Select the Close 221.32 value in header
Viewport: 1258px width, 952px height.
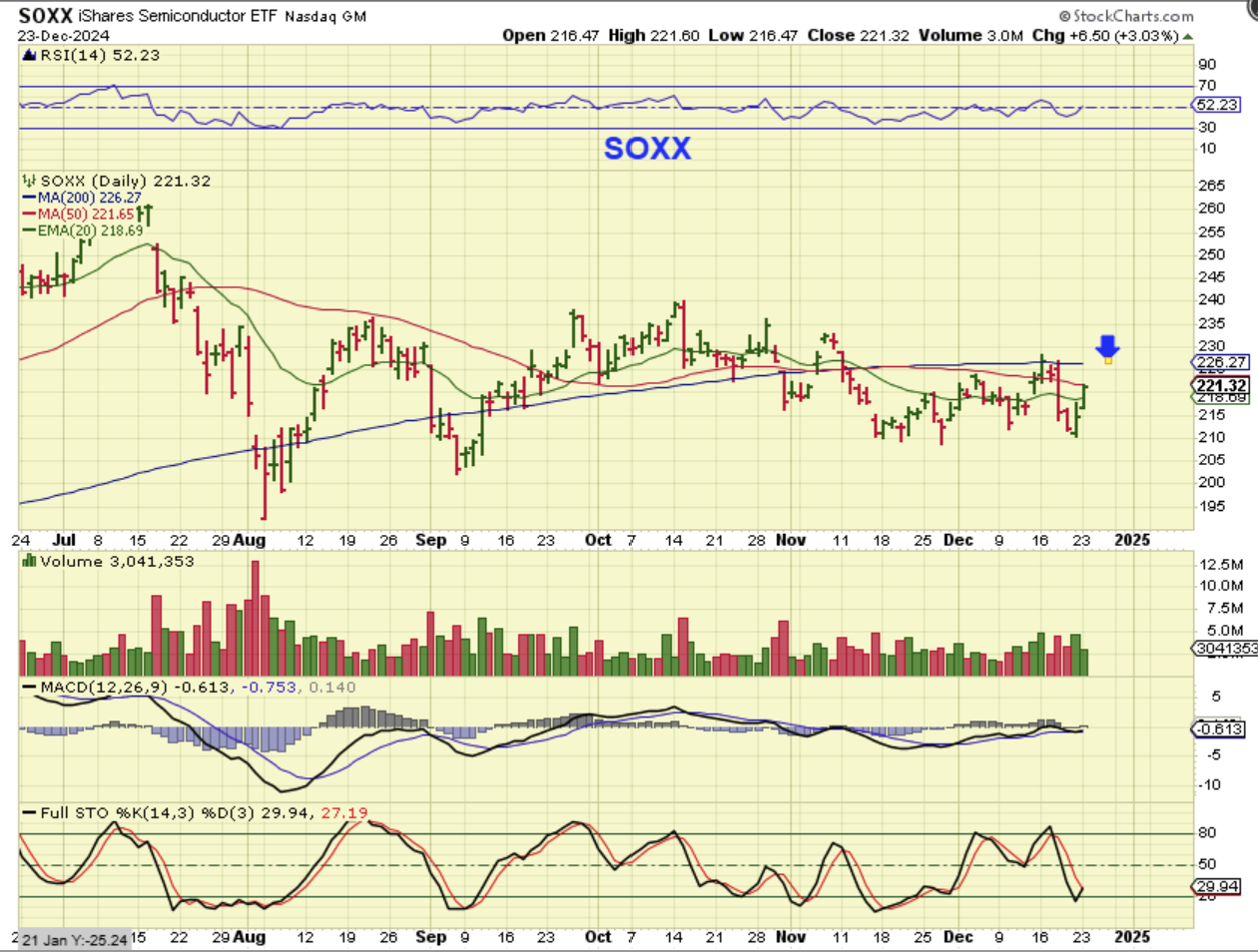pos(859,35)
